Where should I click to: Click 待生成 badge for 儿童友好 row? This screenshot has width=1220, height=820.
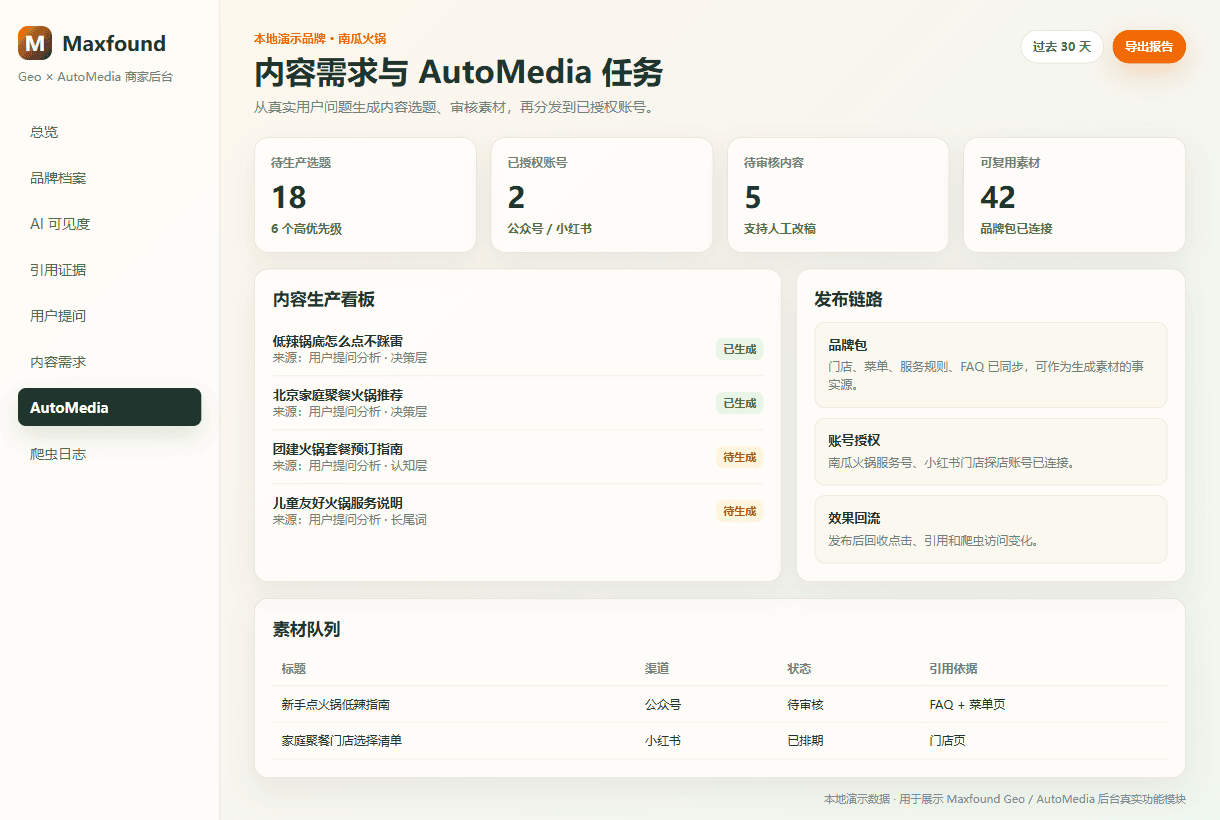(739, 511)
